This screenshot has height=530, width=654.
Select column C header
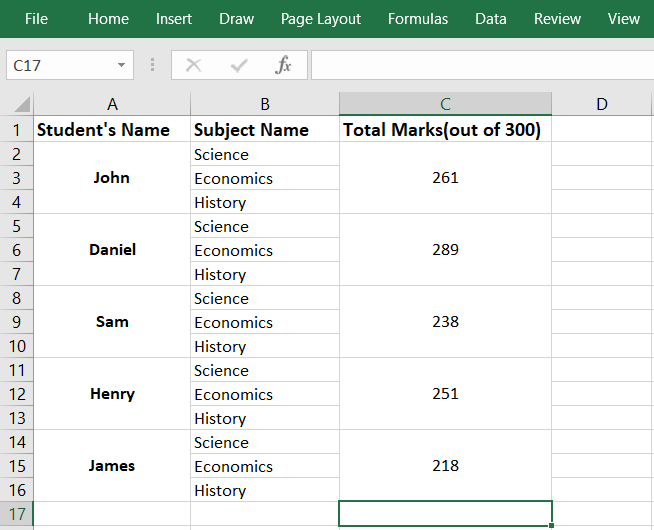[445, 104]
